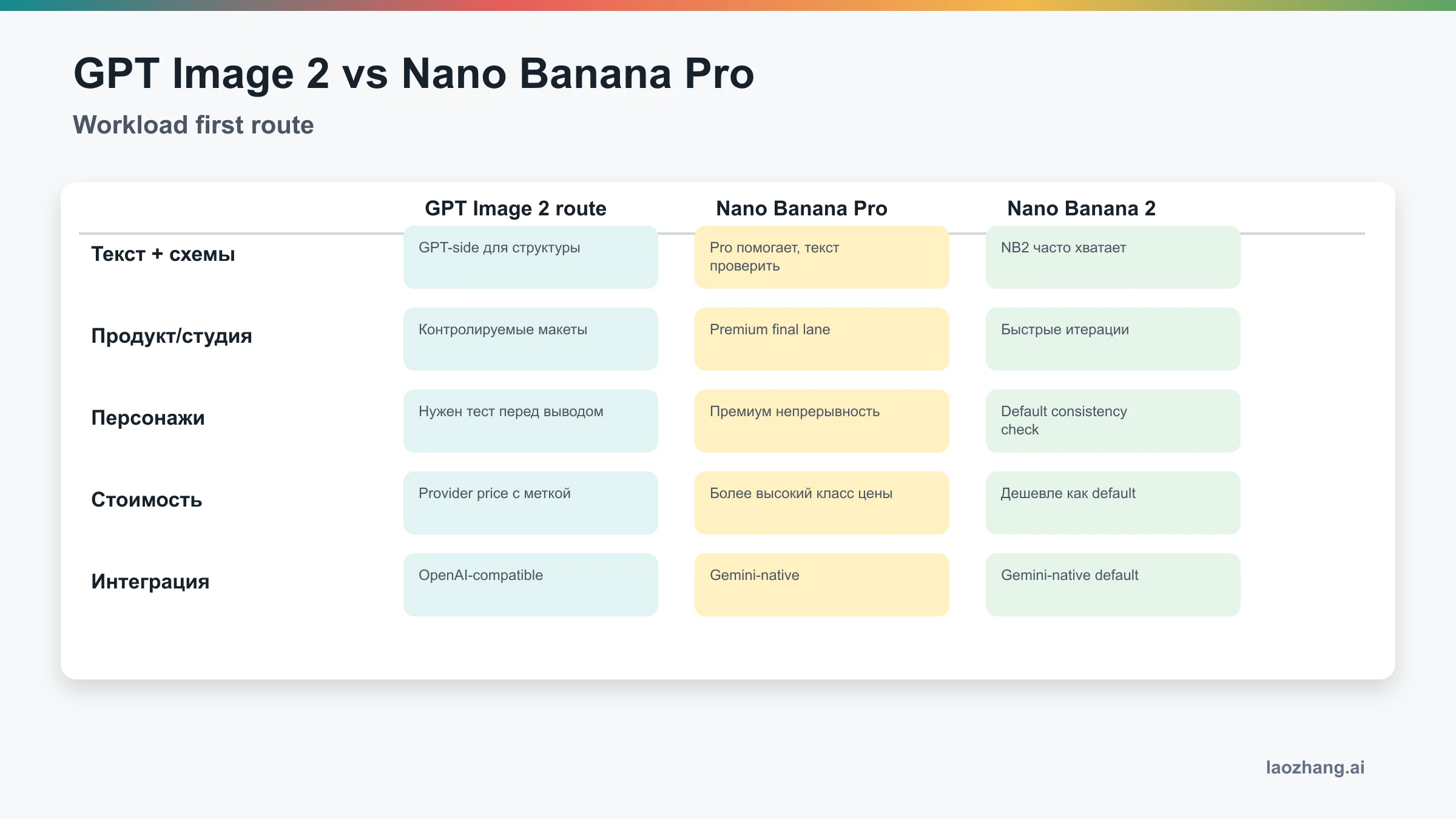Click the "Premium final lane" cell
Screen dimensions: 1456x819
[821, 339]
